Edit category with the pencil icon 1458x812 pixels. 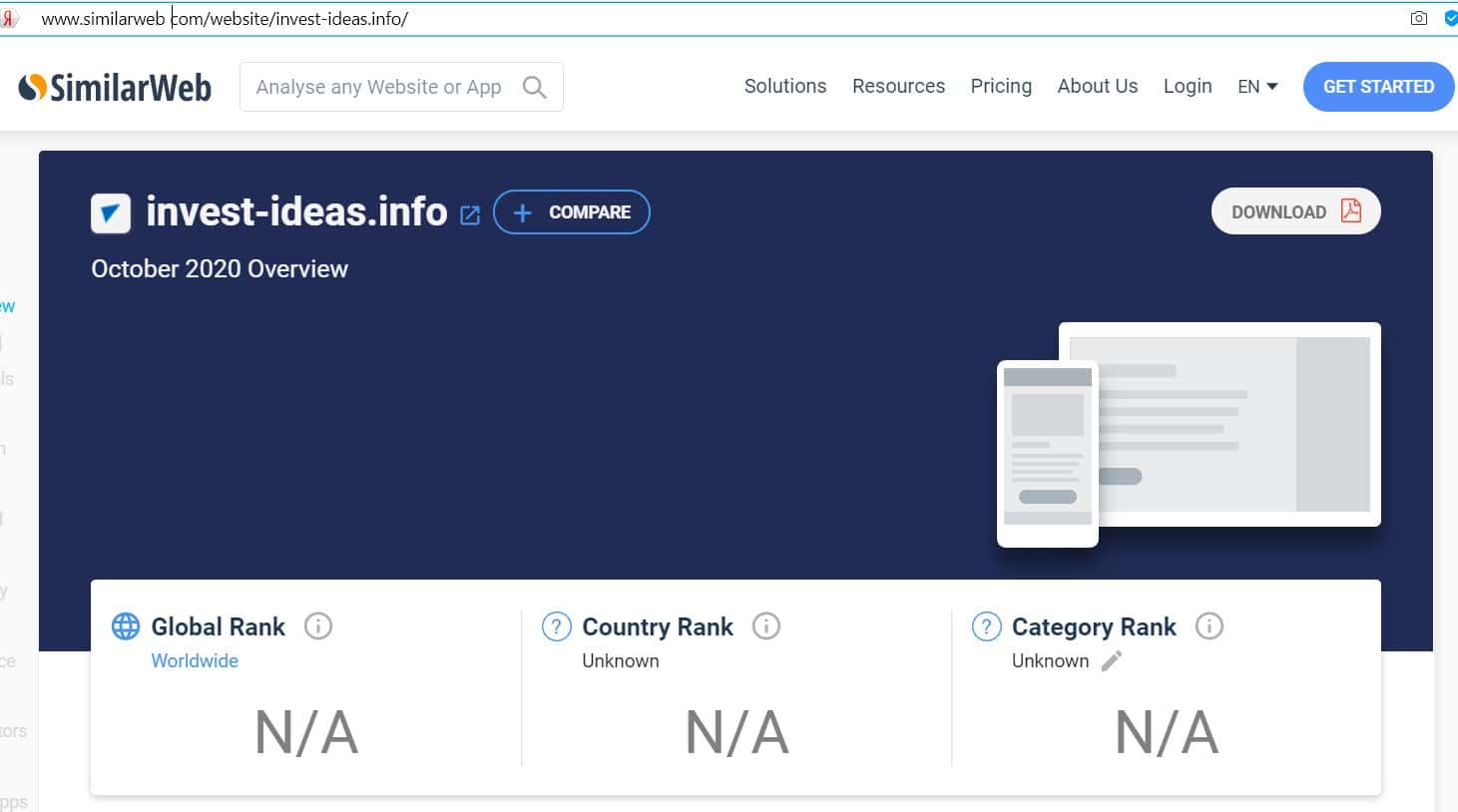pos(1112,660)
